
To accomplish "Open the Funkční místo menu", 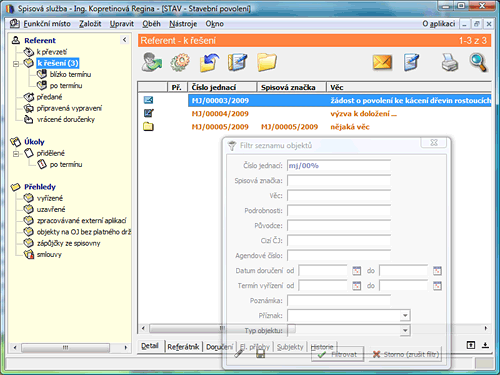I will [x=47, y=24].
